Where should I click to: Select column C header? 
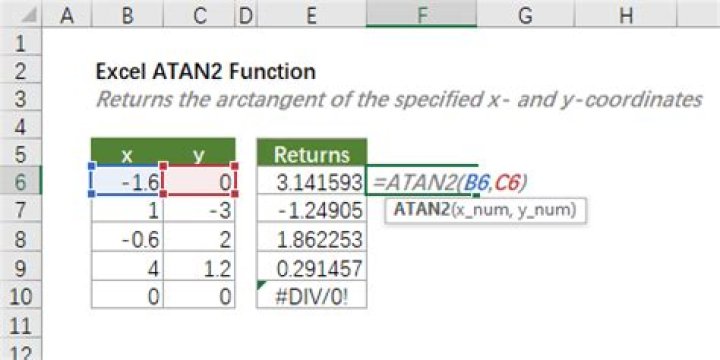(x=199, y=16)
